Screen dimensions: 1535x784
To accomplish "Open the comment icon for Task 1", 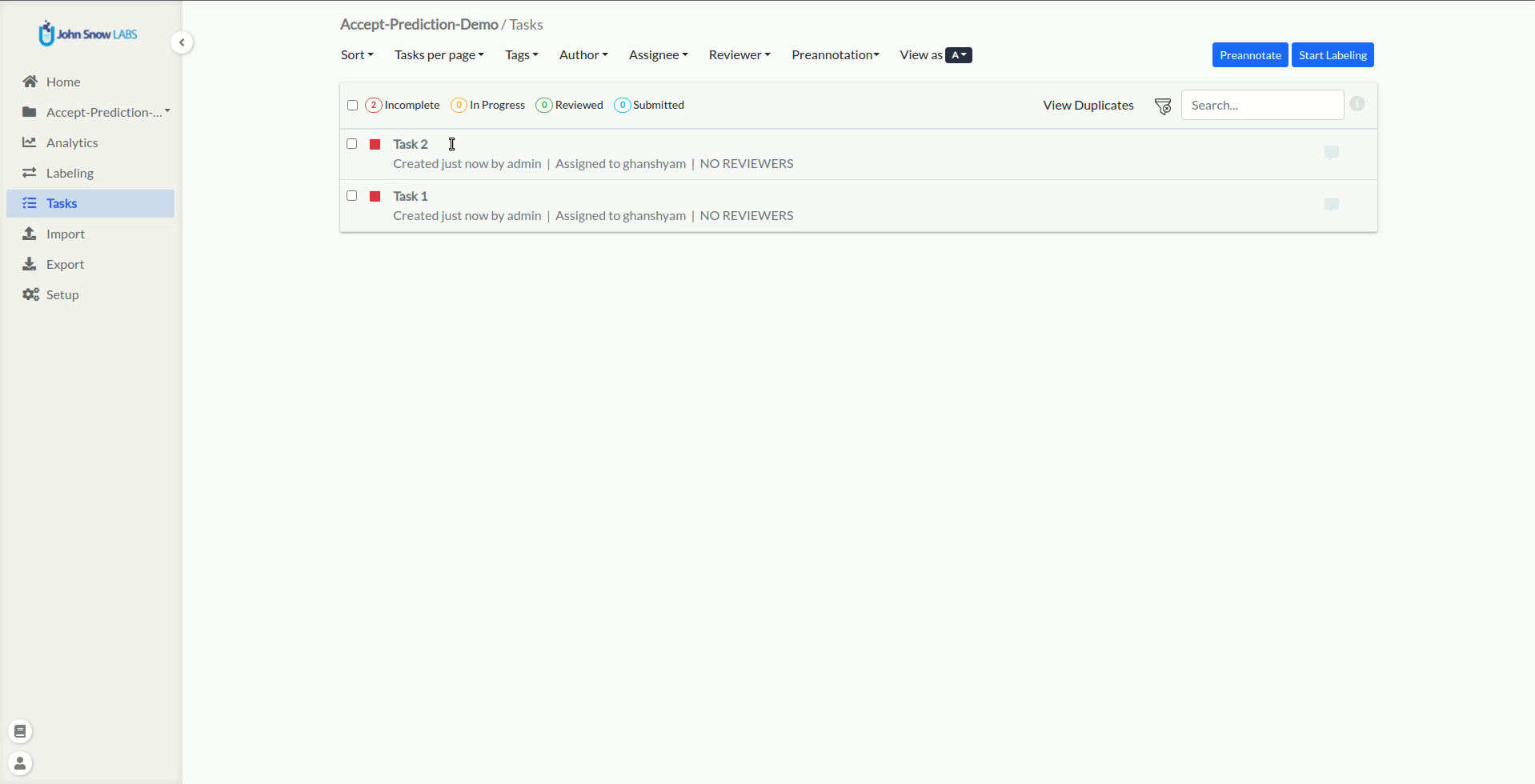I will pos(1332,204).
